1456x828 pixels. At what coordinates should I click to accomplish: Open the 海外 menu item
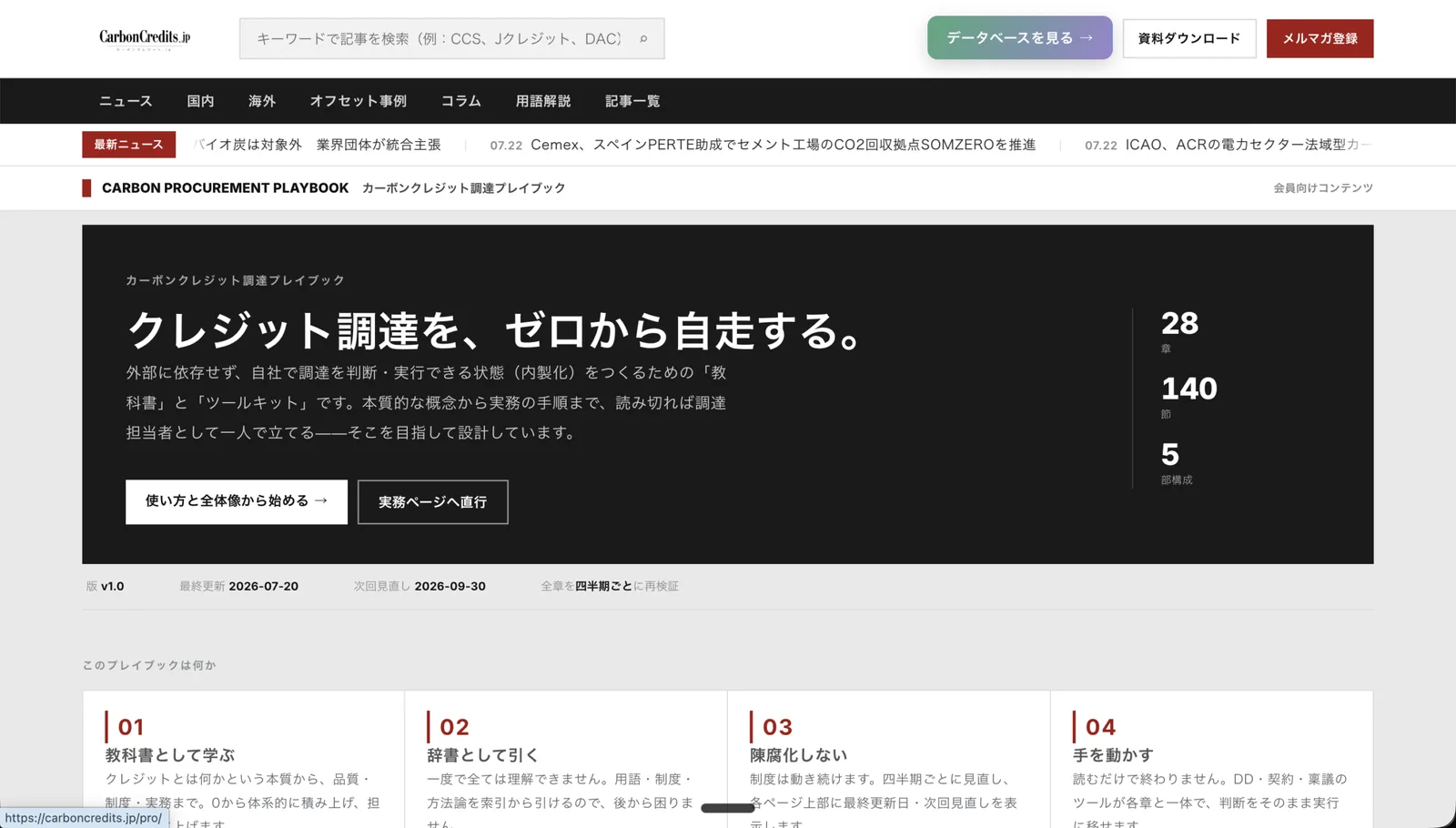[262, 101]
